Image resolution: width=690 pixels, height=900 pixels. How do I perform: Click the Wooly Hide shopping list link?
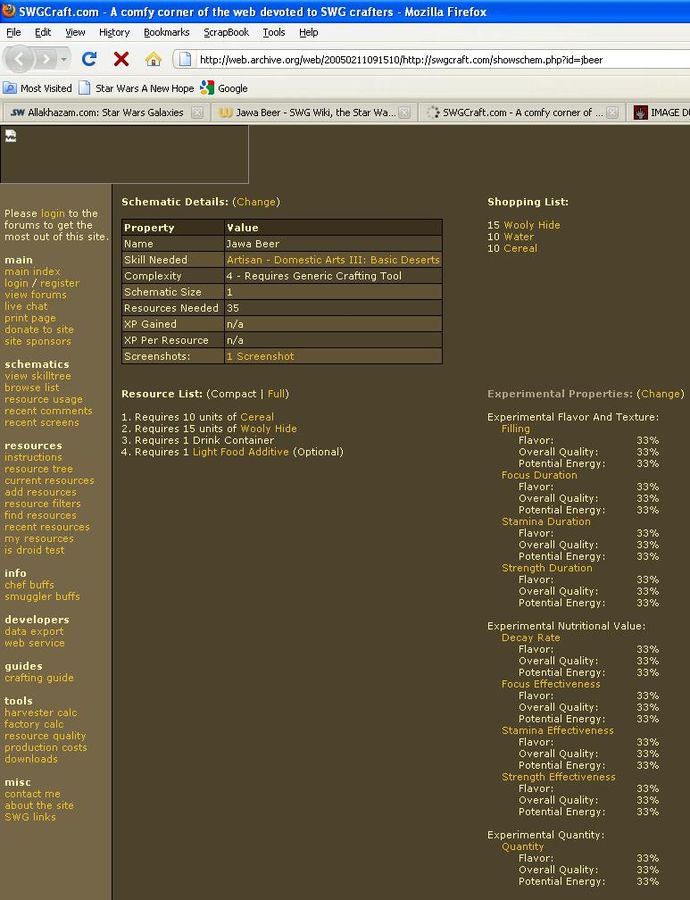coord(531,225)
